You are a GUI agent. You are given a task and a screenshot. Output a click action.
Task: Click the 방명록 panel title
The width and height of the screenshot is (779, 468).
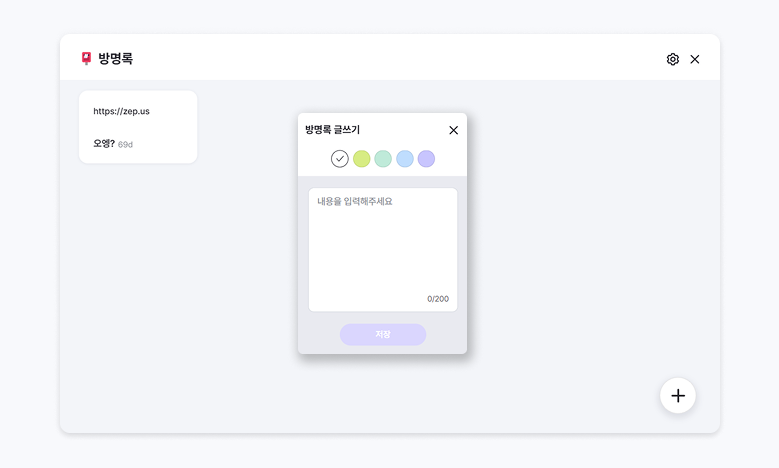(116, 59)
